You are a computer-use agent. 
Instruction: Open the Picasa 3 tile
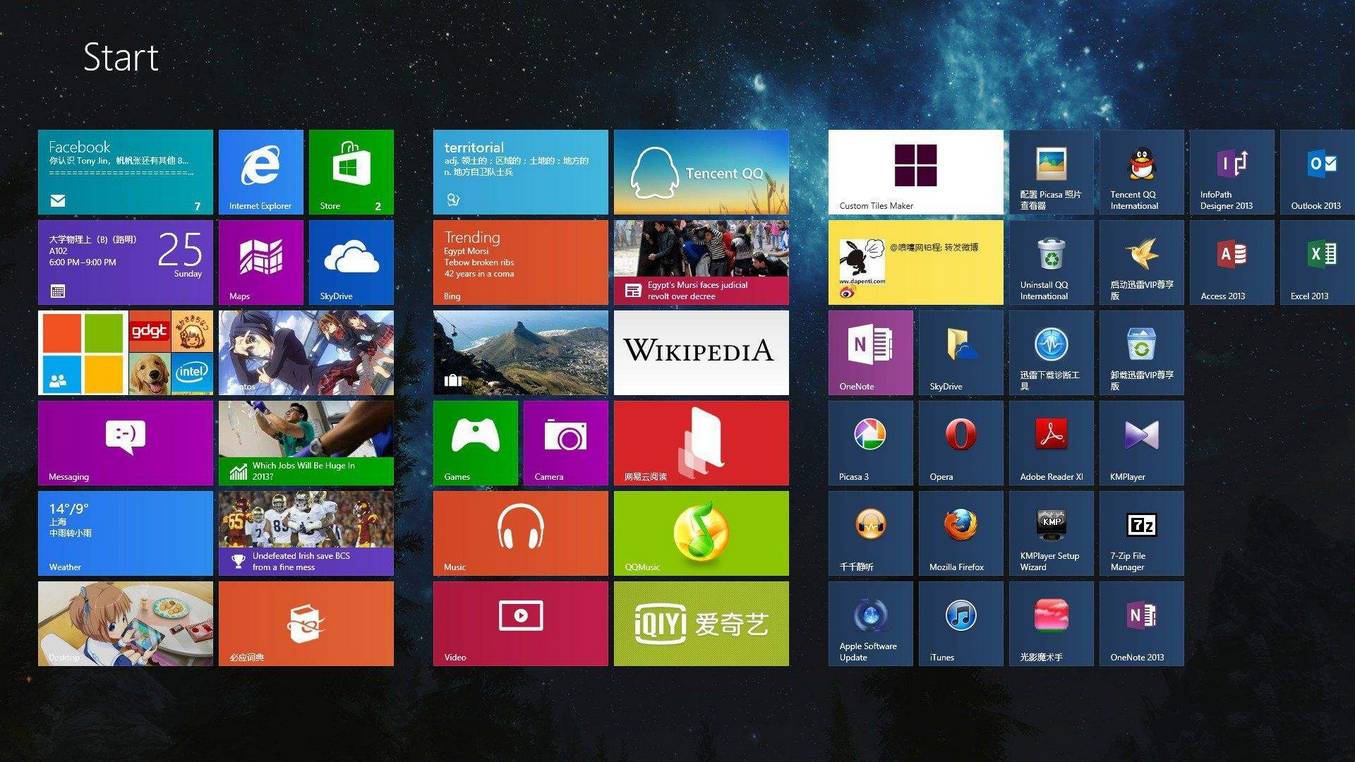click(x=870, y=443)
